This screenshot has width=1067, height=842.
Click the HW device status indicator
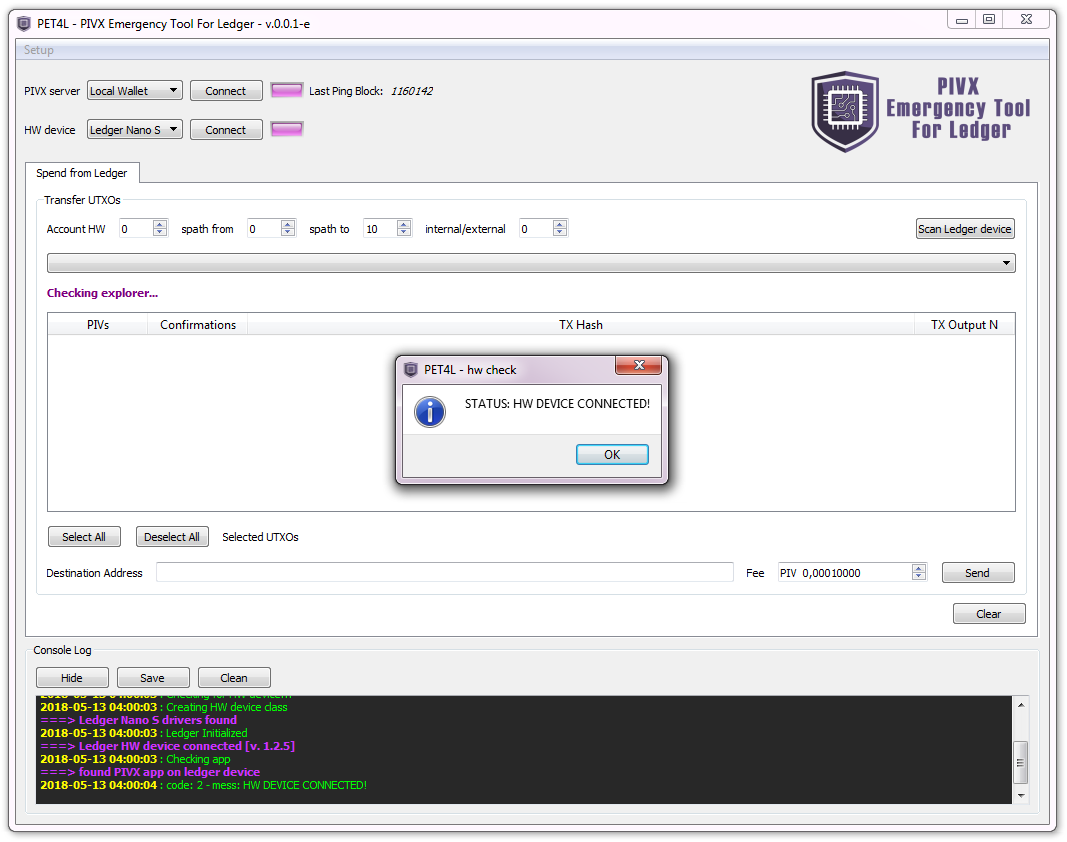(x=286, y=129)
